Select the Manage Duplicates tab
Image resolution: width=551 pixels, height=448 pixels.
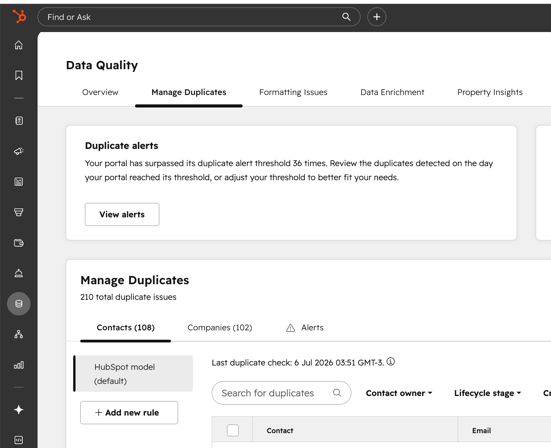[x=189, y=92]
